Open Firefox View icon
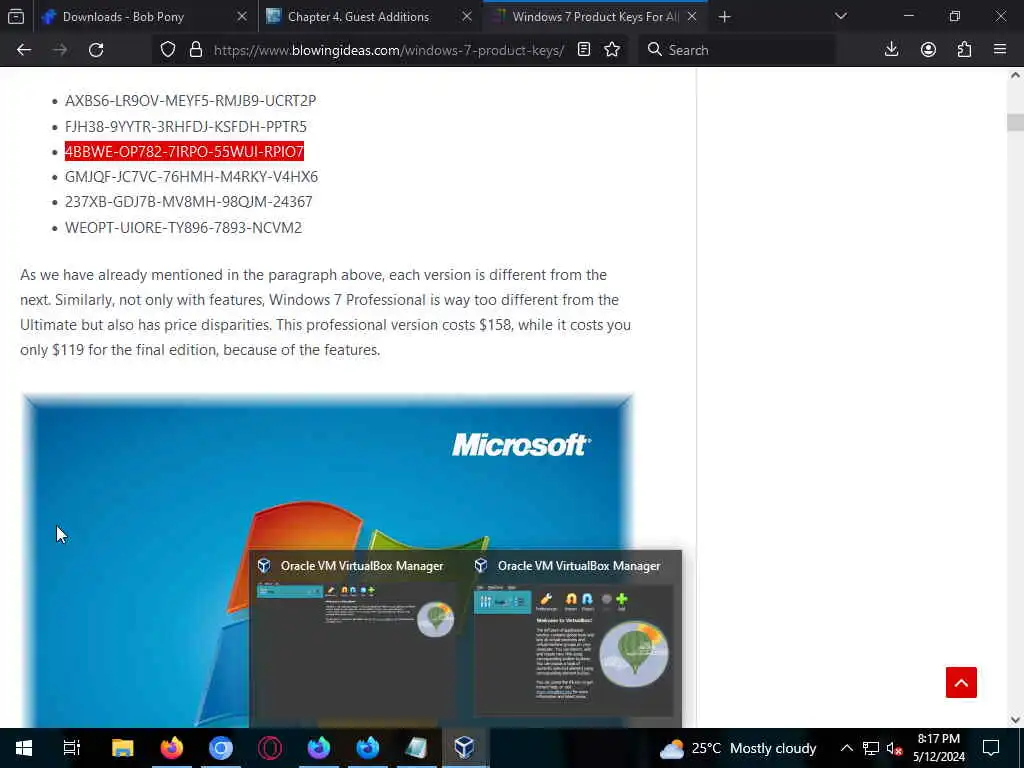This screenshot has height=768, width=1024. (16, 16)
